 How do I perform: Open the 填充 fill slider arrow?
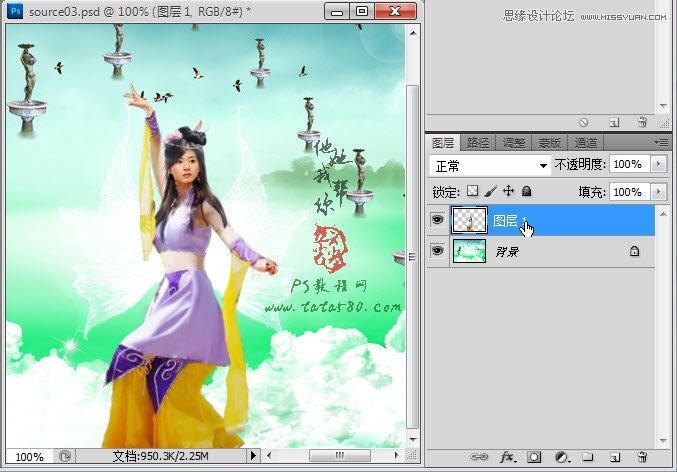tap(658, 191)
